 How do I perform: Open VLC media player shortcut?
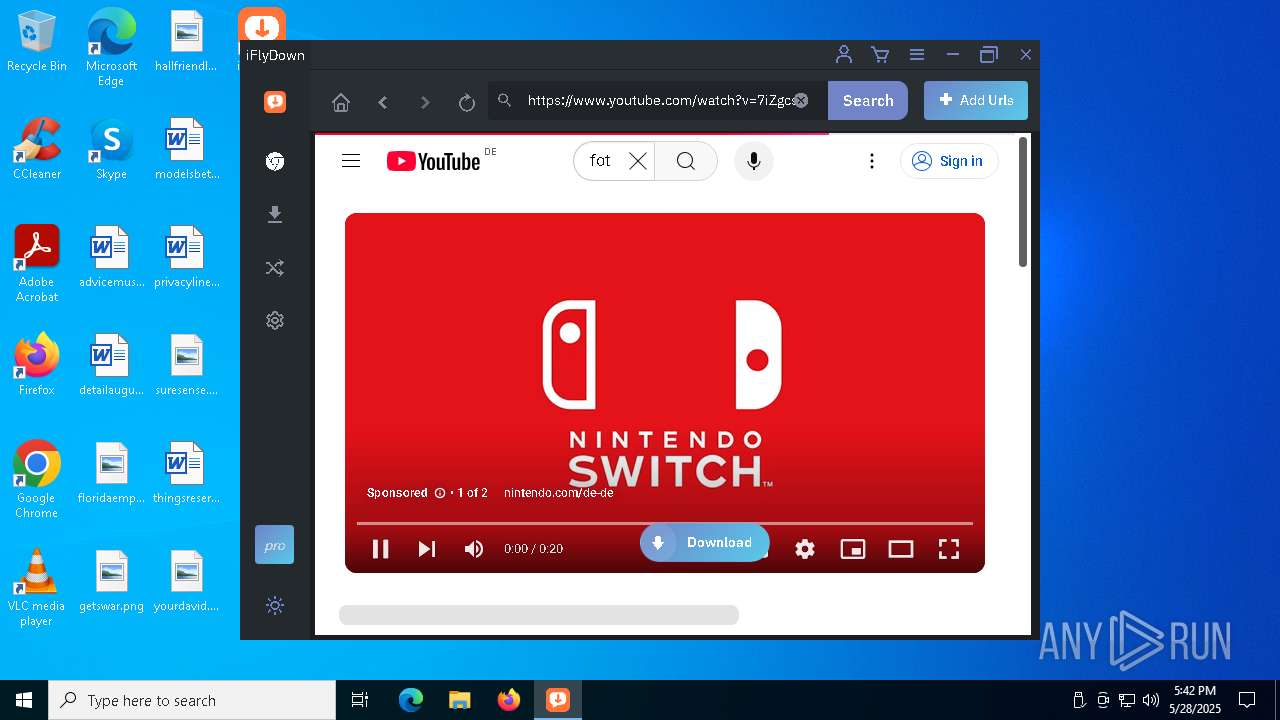pyautogui.click(x=37, y=588)
